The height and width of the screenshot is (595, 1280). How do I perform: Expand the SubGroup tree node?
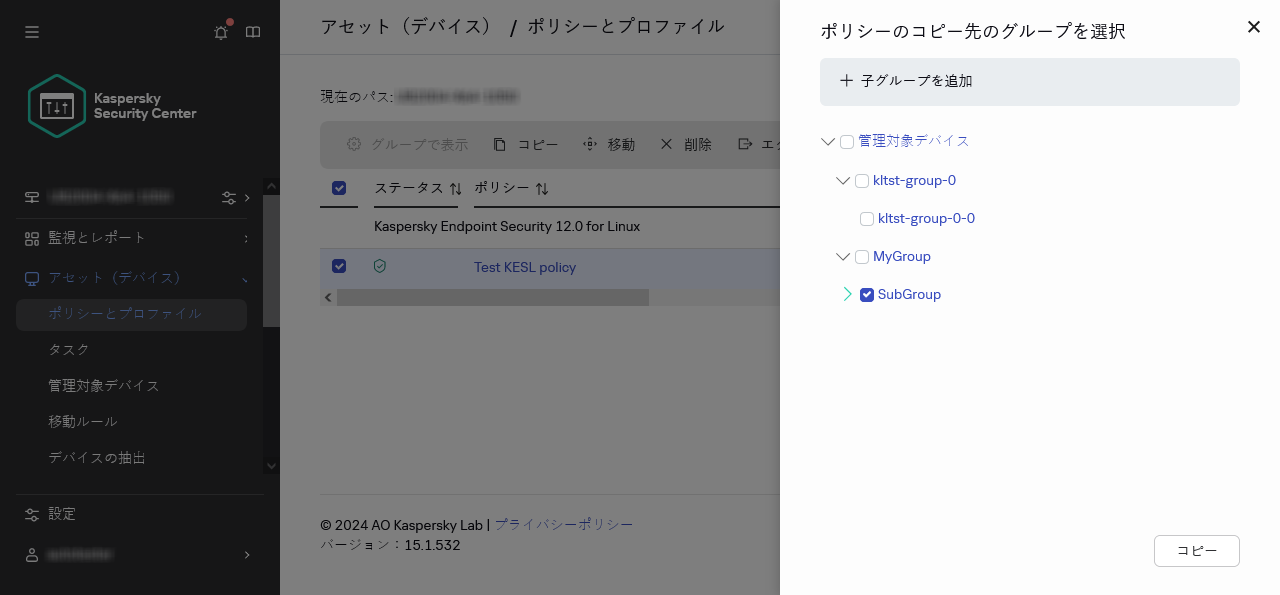pos(847,294)
